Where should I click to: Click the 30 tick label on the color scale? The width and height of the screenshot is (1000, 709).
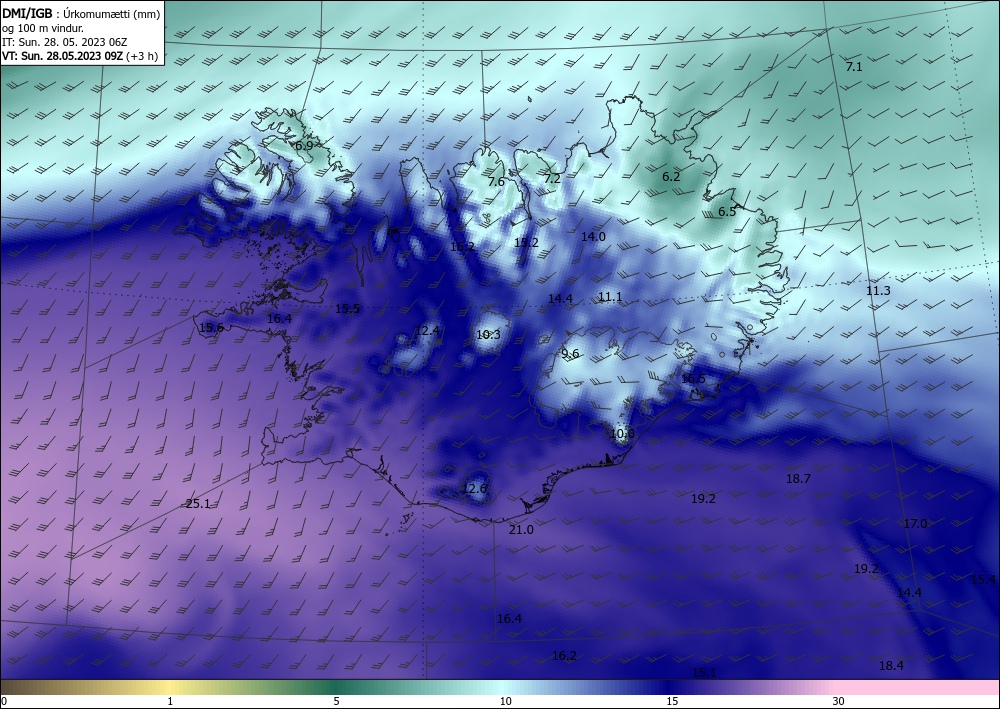coord(839,701)
